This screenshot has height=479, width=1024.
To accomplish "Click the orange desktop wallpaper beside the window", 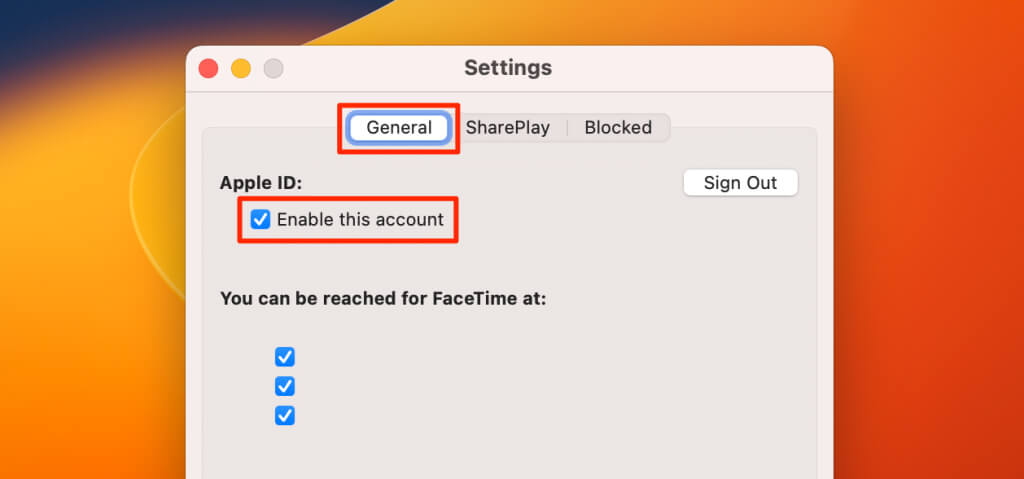I will (927, 261).
